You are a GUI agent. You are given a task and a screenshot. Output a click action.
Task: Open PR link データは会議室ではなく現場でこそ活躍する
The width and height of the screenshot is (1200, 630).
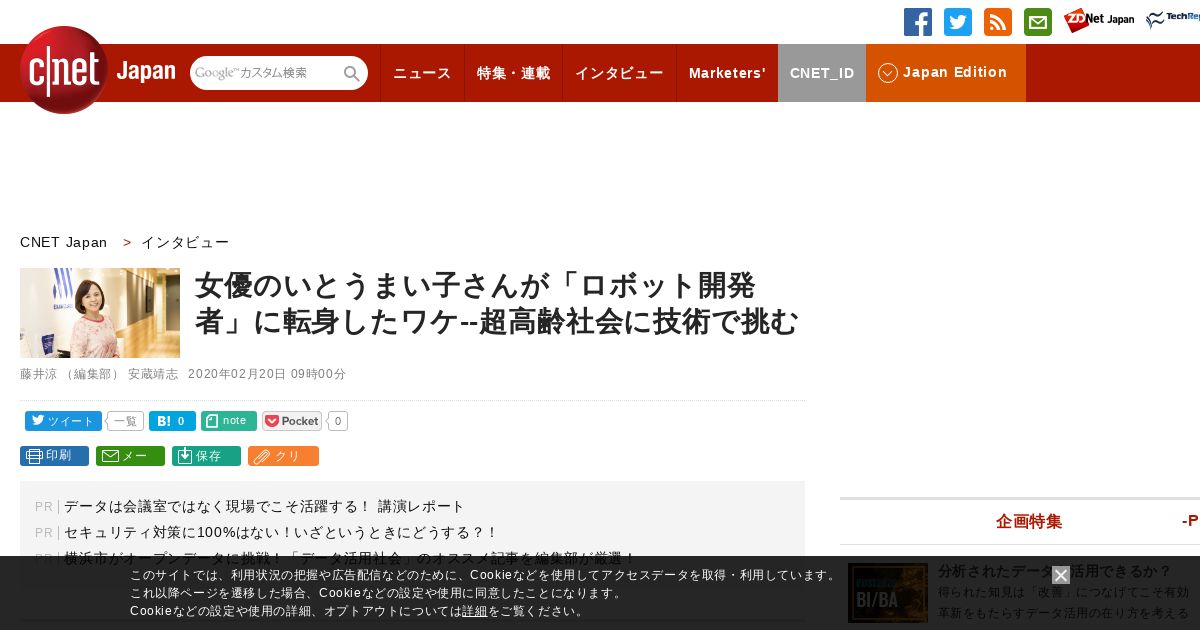pyautogui.click(x=264, y=506)
